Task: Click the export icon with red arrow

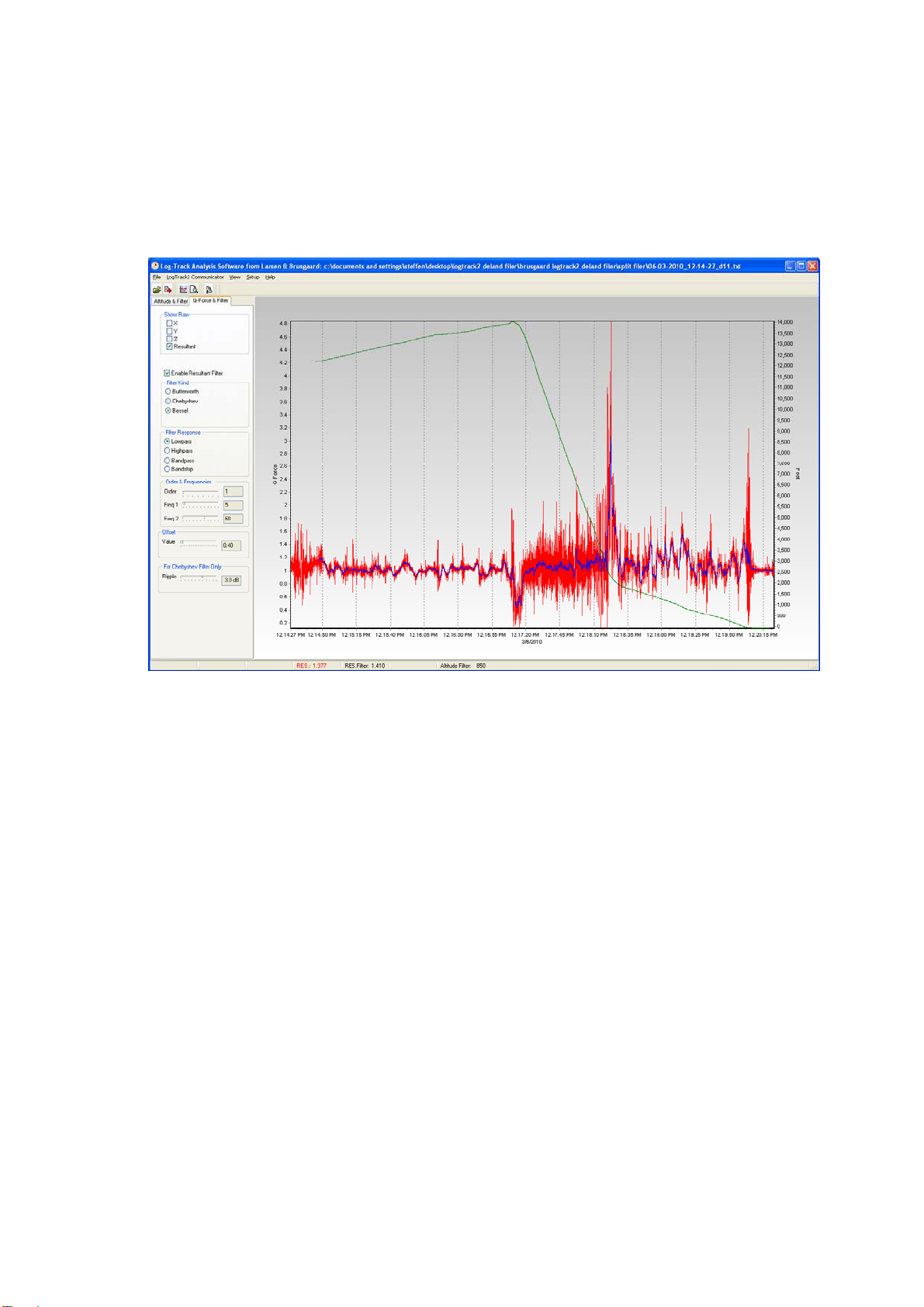Action: click(168, 289)
